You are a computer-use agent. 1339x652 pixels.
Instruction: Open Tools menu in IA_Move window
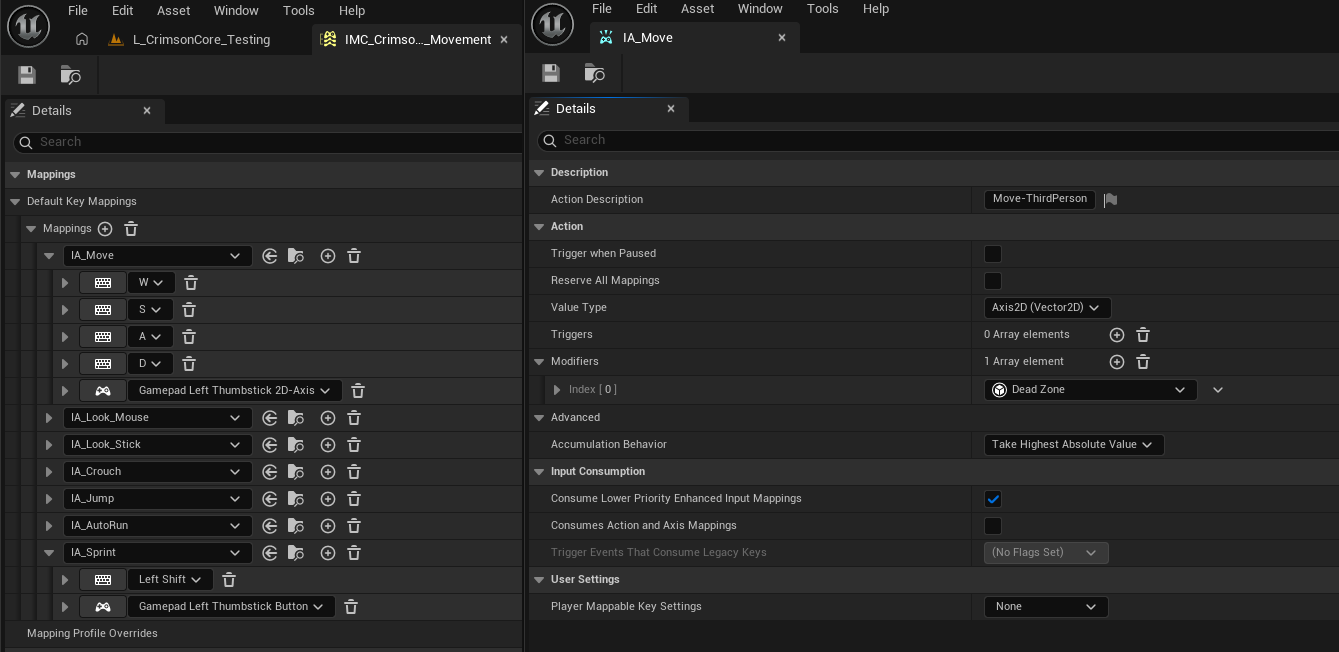(822, 8)
